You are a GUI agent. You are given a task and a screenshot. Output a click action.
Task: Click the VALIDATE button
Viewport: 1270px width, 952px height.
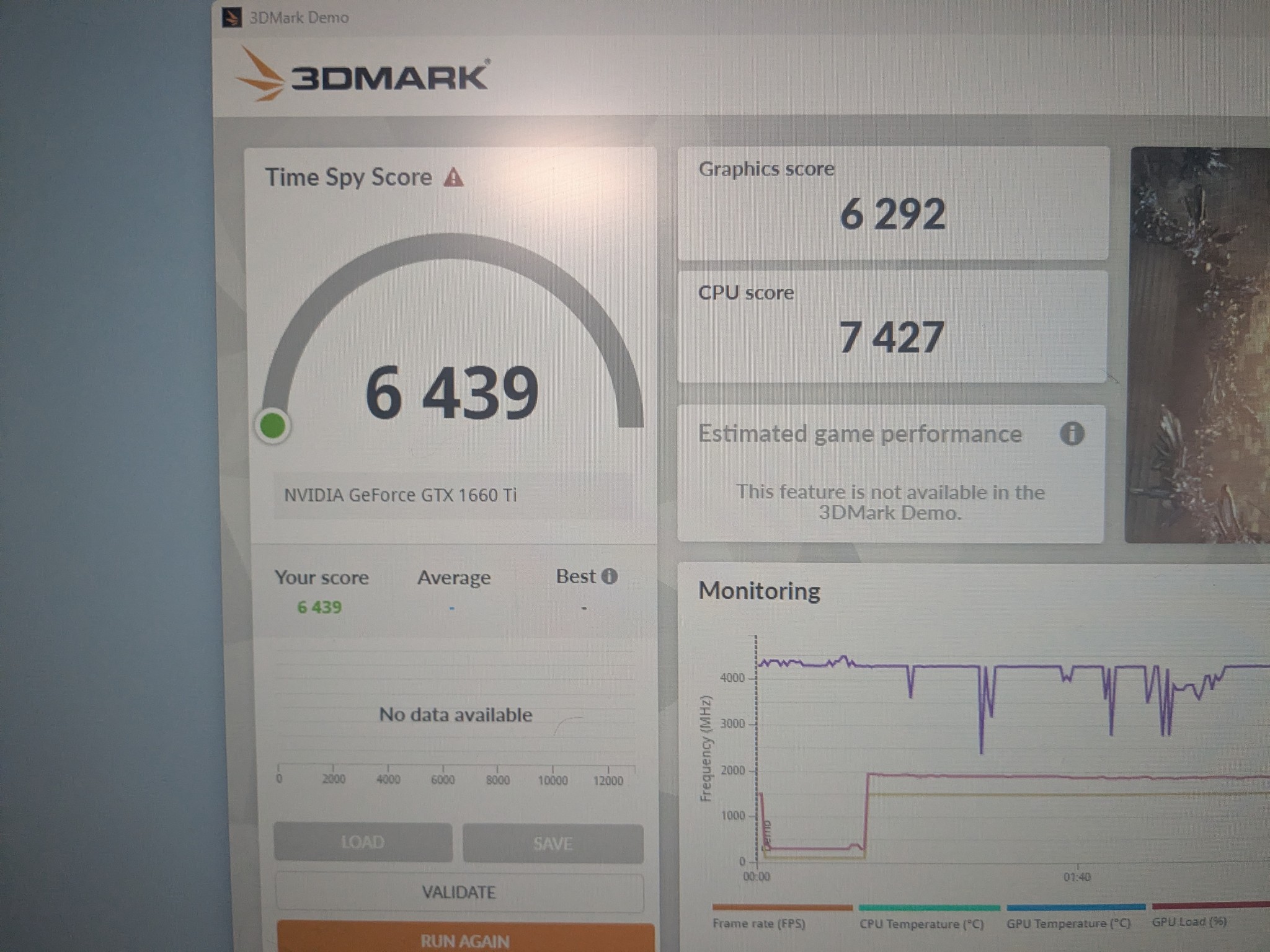click(459, 892)
